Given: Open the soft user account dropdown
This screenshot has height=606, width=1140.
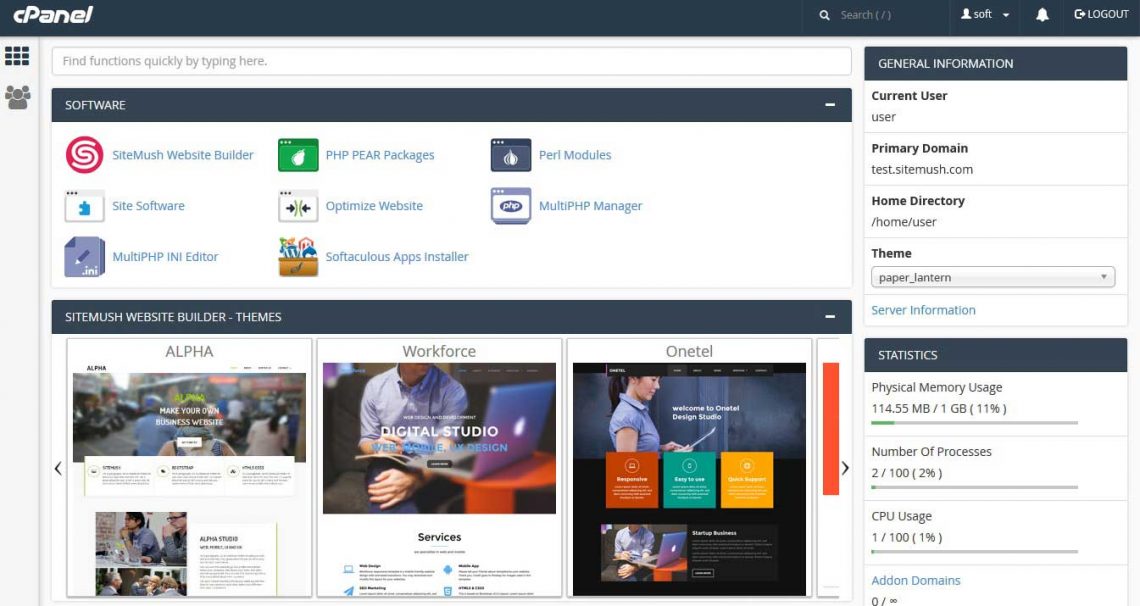Looking at the screenshot, I should click(x=985, y=15).
